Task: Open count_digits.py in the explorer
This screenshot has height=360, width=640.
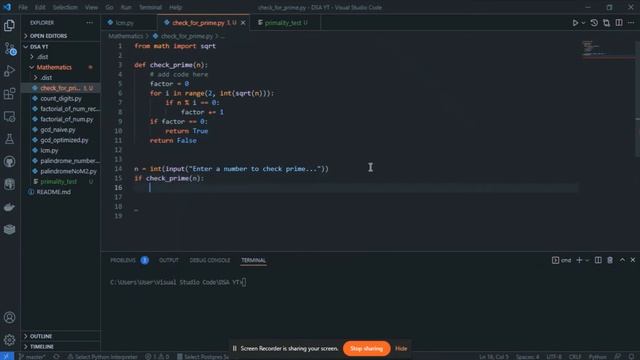Action: click(60, 98)
